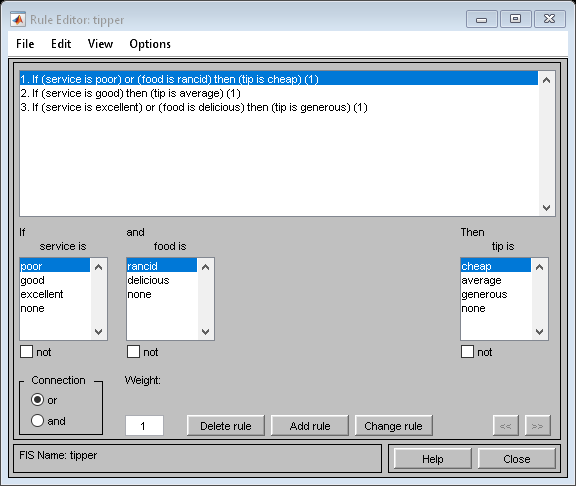
Task: Click the MATLAB logo icon in title bar
Action: coord(18,19)
